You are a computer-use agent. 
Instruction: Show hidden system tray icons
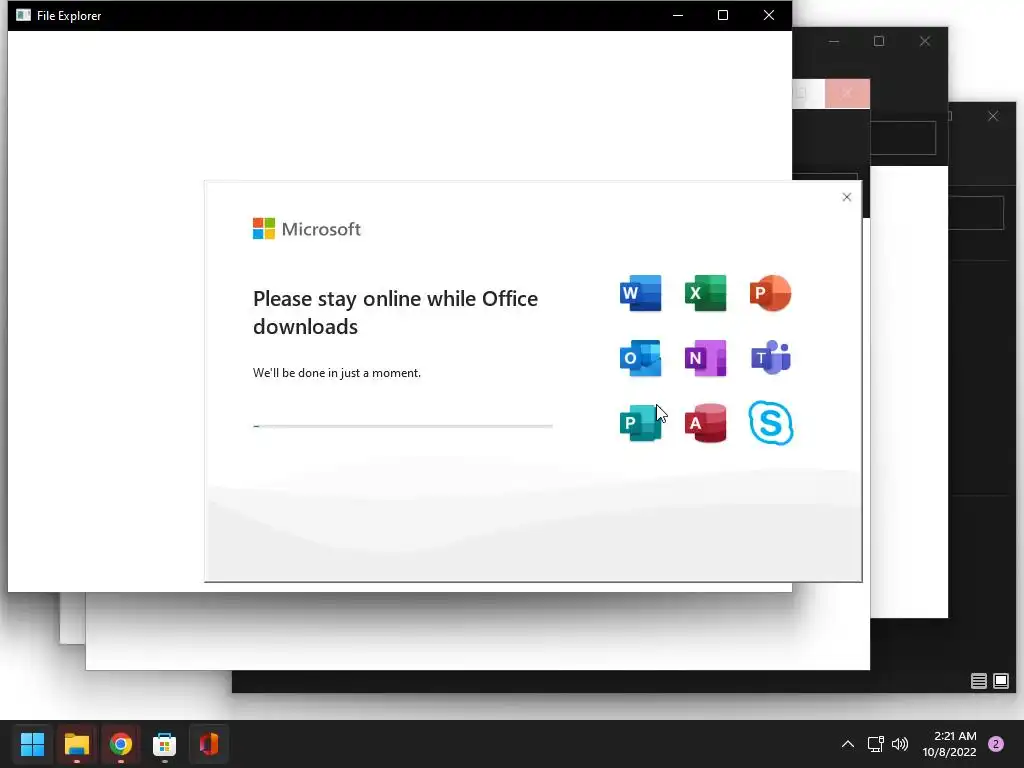coord(848,744)
